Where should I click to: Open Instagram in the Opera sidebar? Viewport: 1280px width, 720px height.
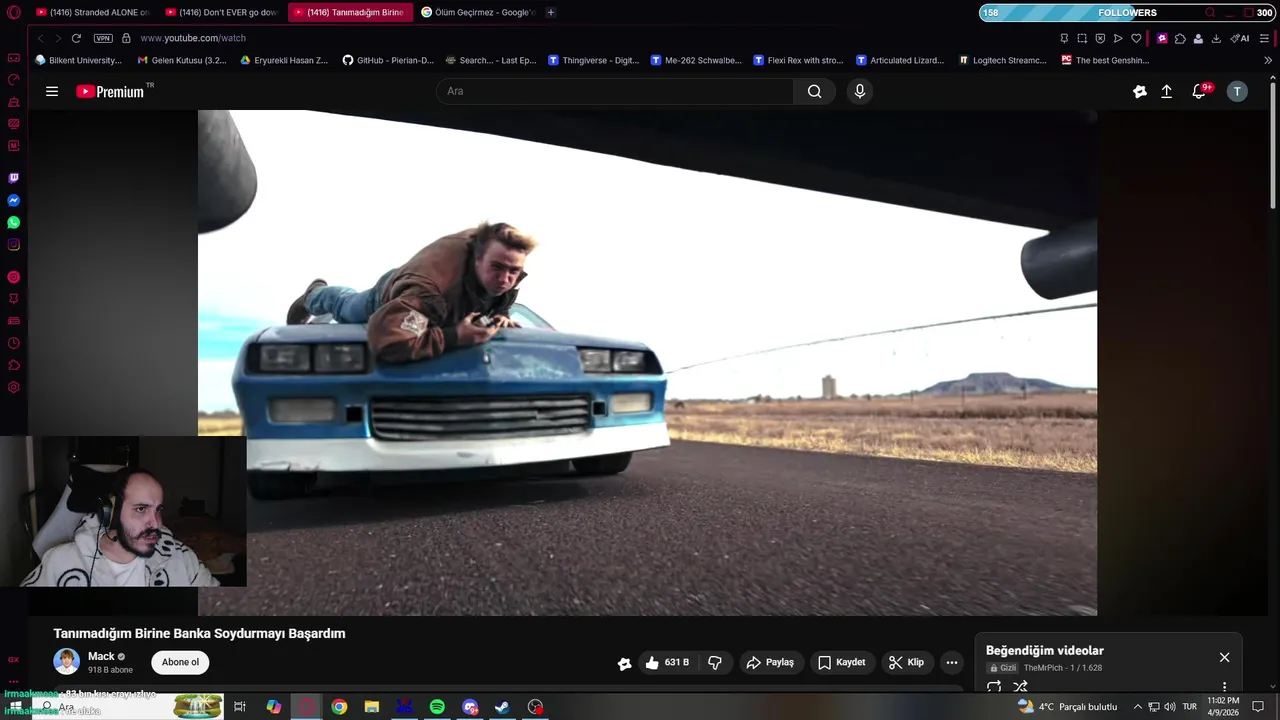point(13,244)
